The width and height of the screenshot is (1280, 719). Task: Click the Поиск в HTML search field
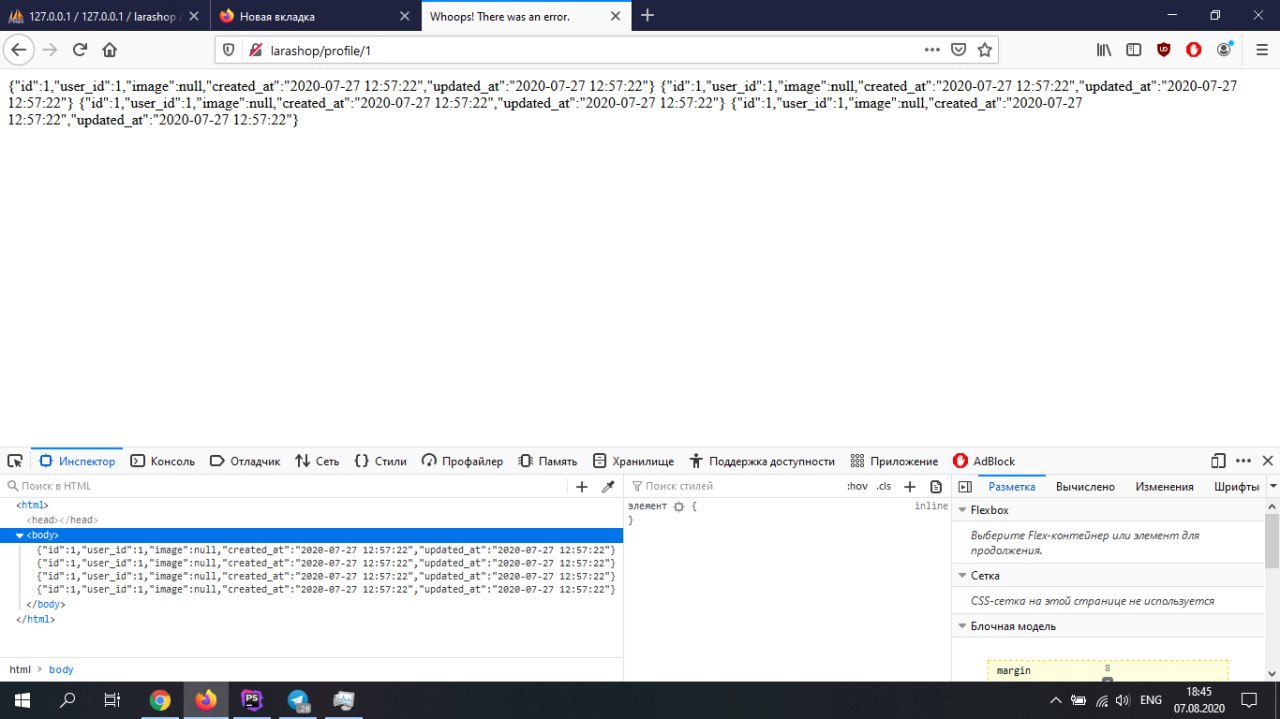point(285,486)
